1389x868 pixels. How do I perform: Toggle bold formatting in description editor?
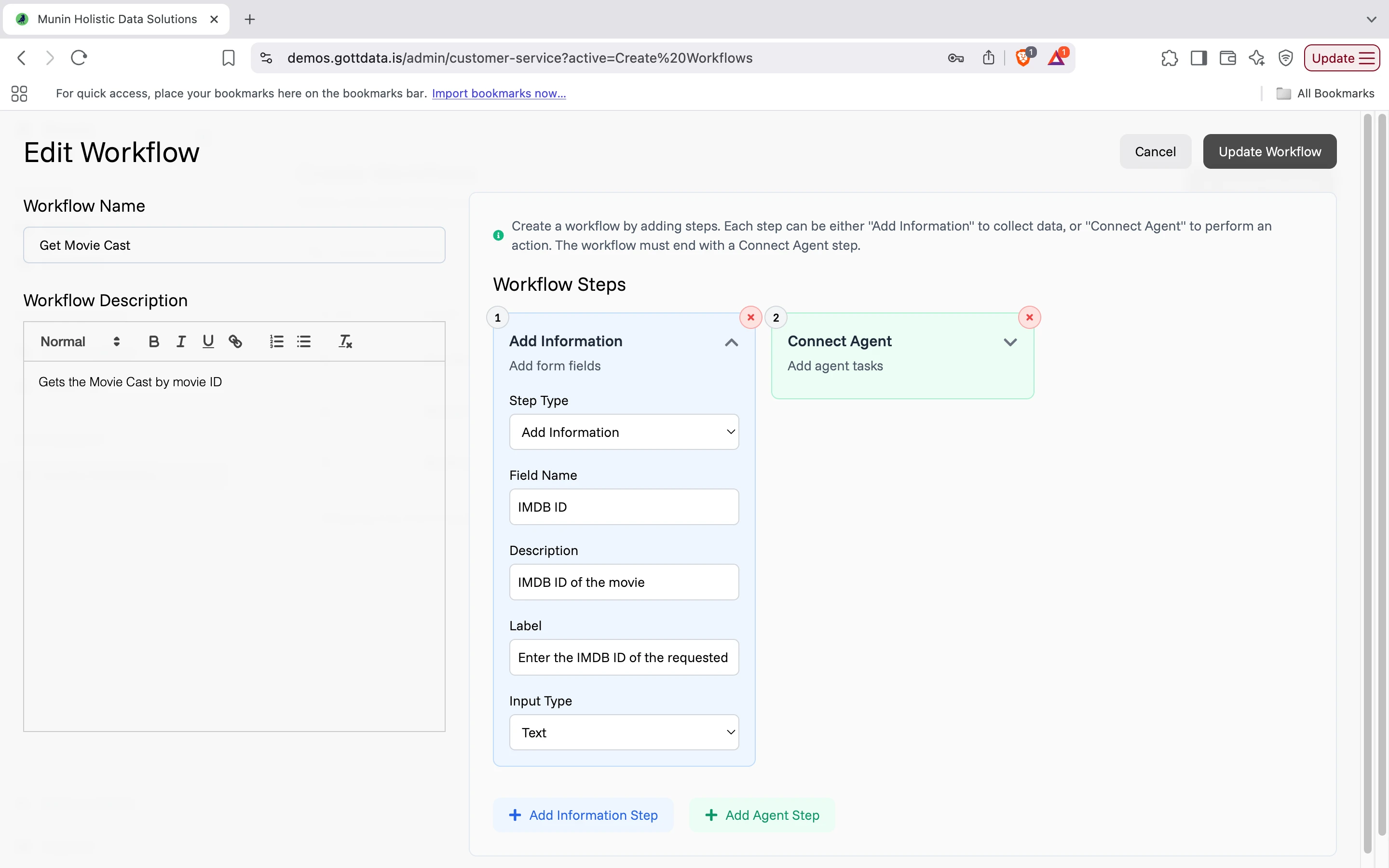pos(153,341)
